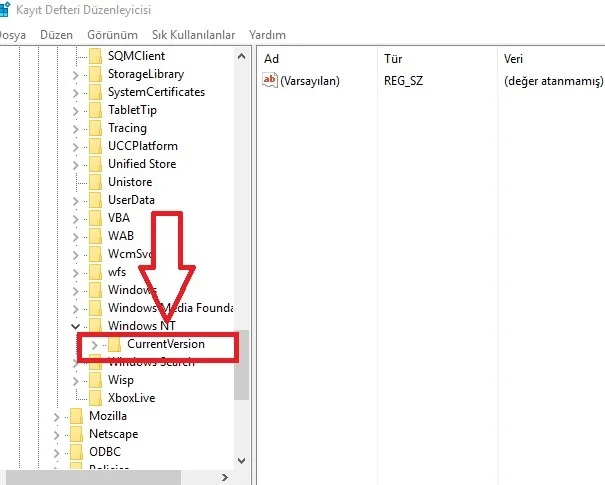This screenshot has height=485, width=605.
Task: Click the Unified Store folder icon
Action: tap(95, 164)
